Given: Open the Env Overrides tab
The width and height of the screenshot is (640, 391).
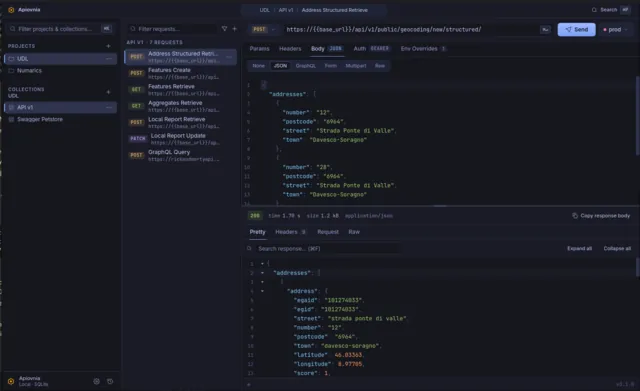Looking at the screenshot, I should [423, 49].
